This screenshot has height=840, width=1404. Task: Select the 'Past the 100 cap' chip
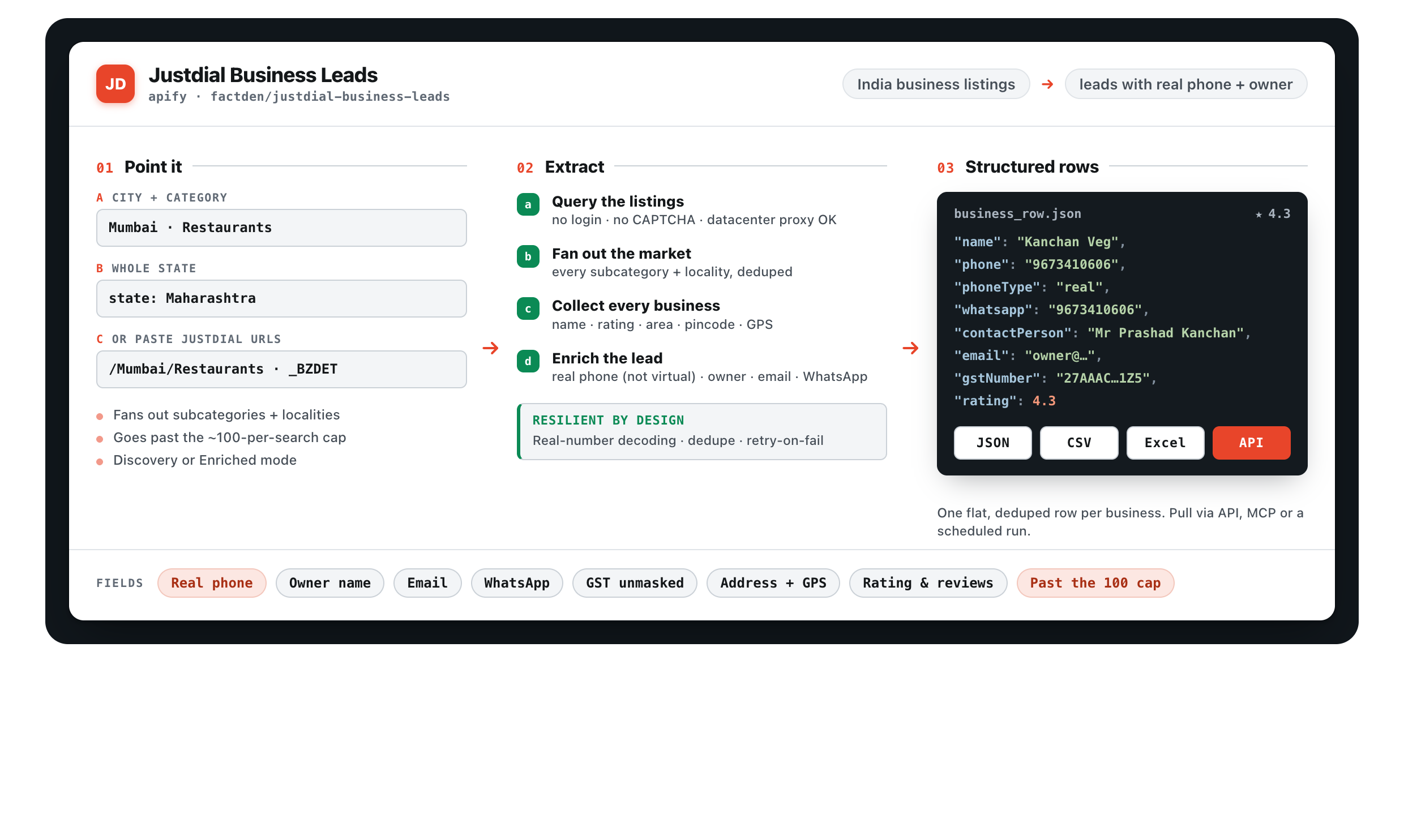point(1095,583)
